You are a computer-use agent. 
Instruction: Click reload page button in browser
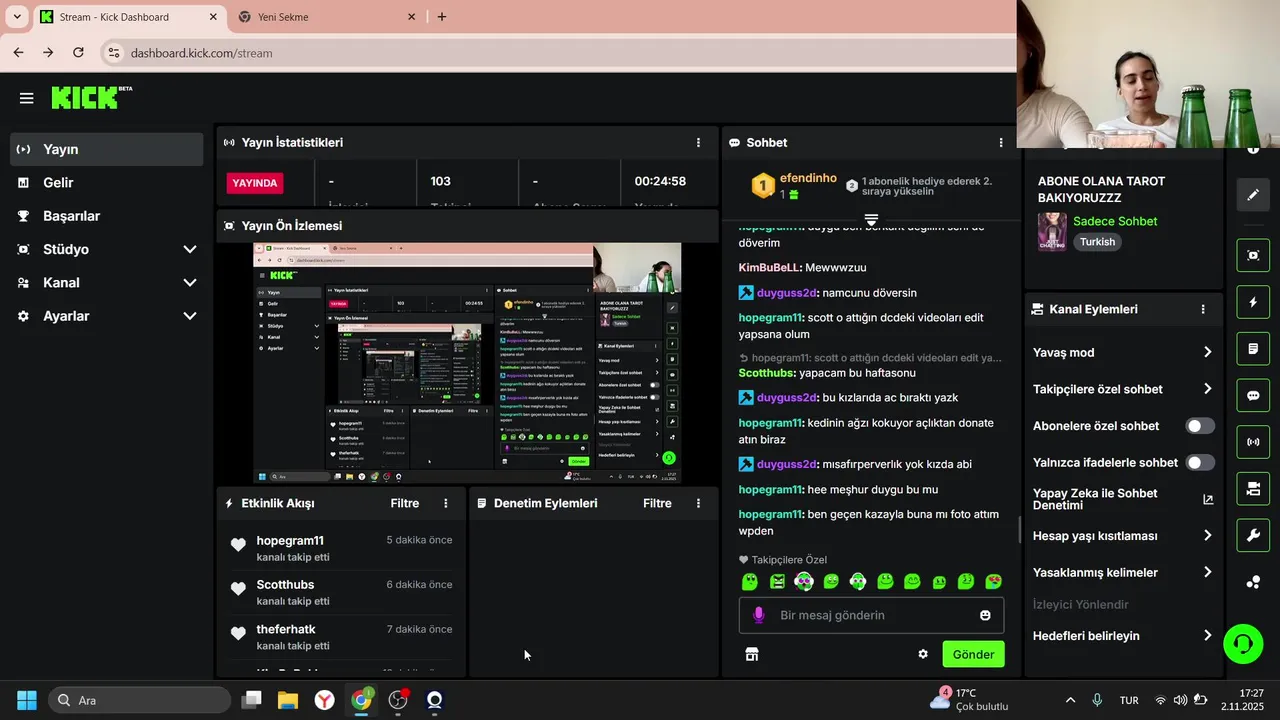click(78, 52)
